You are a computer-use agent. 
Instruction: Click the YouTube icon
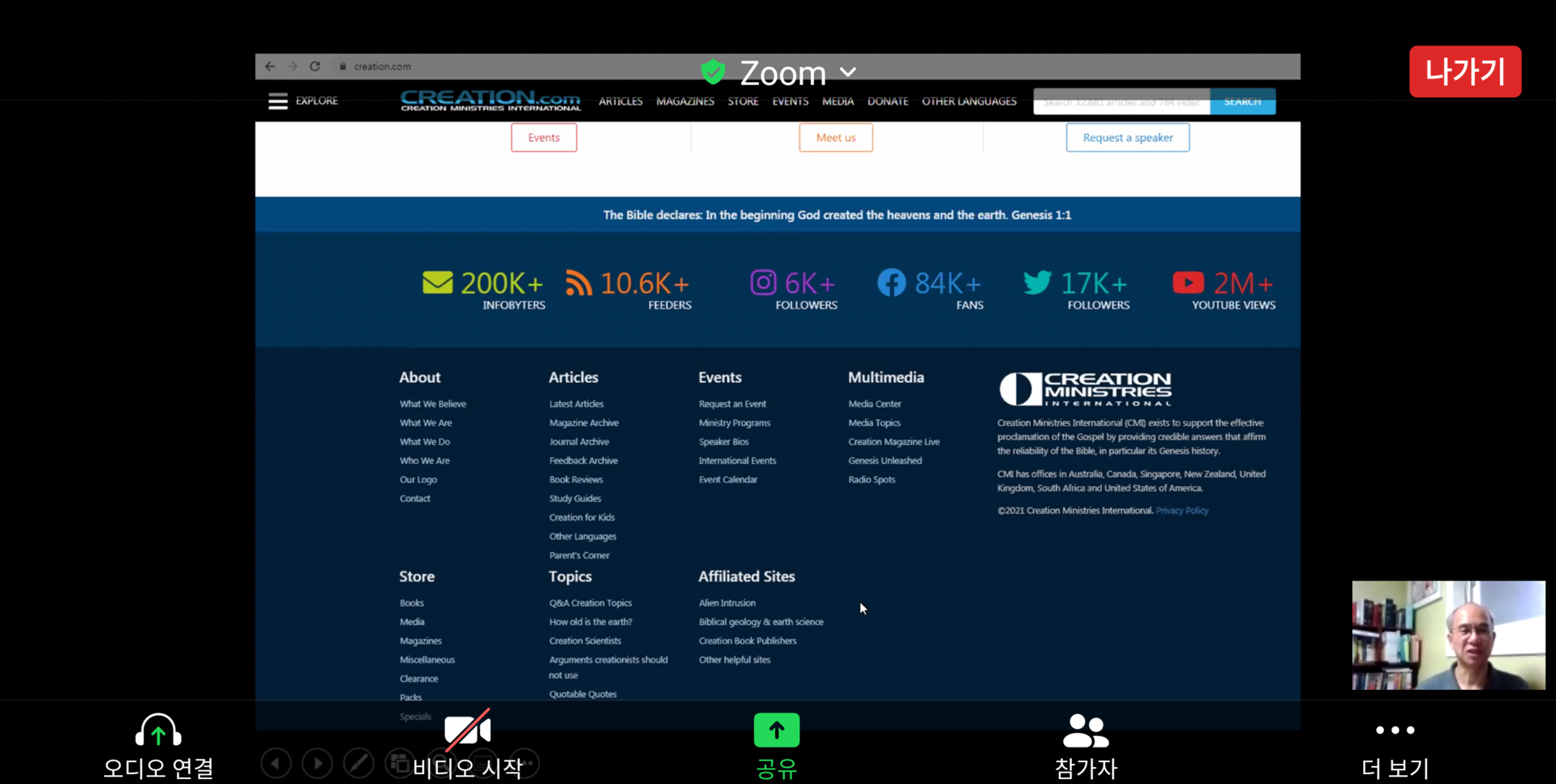pos(1188,282)
